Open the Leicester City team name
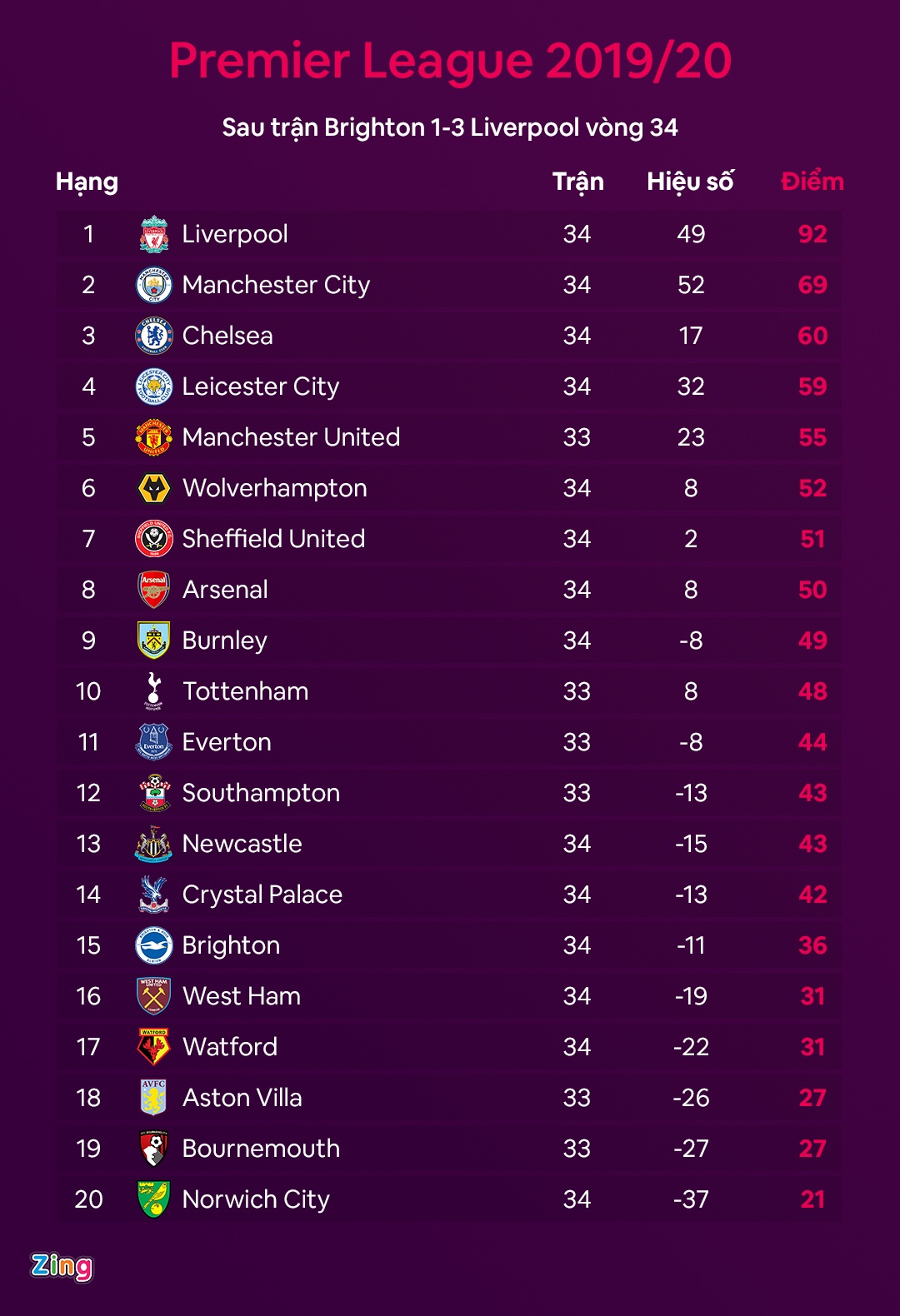The width and height of the screenshot is (900, 1316). (x=260, y=386)
